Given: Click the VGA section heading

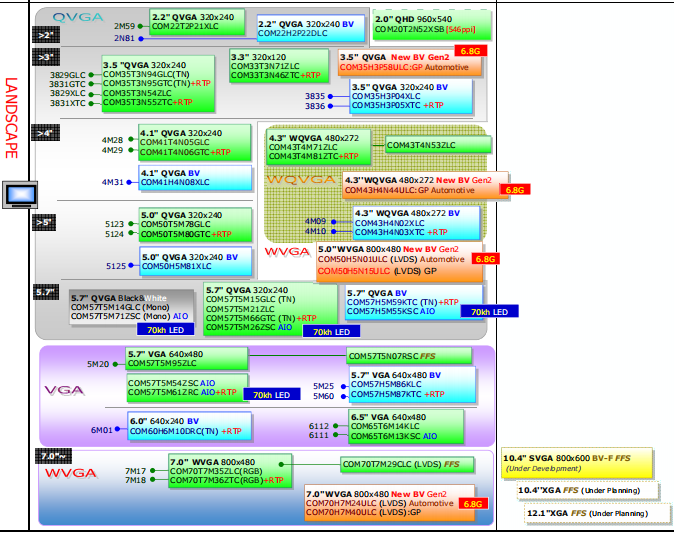Looking at the screenshot, I should point(64,390).
